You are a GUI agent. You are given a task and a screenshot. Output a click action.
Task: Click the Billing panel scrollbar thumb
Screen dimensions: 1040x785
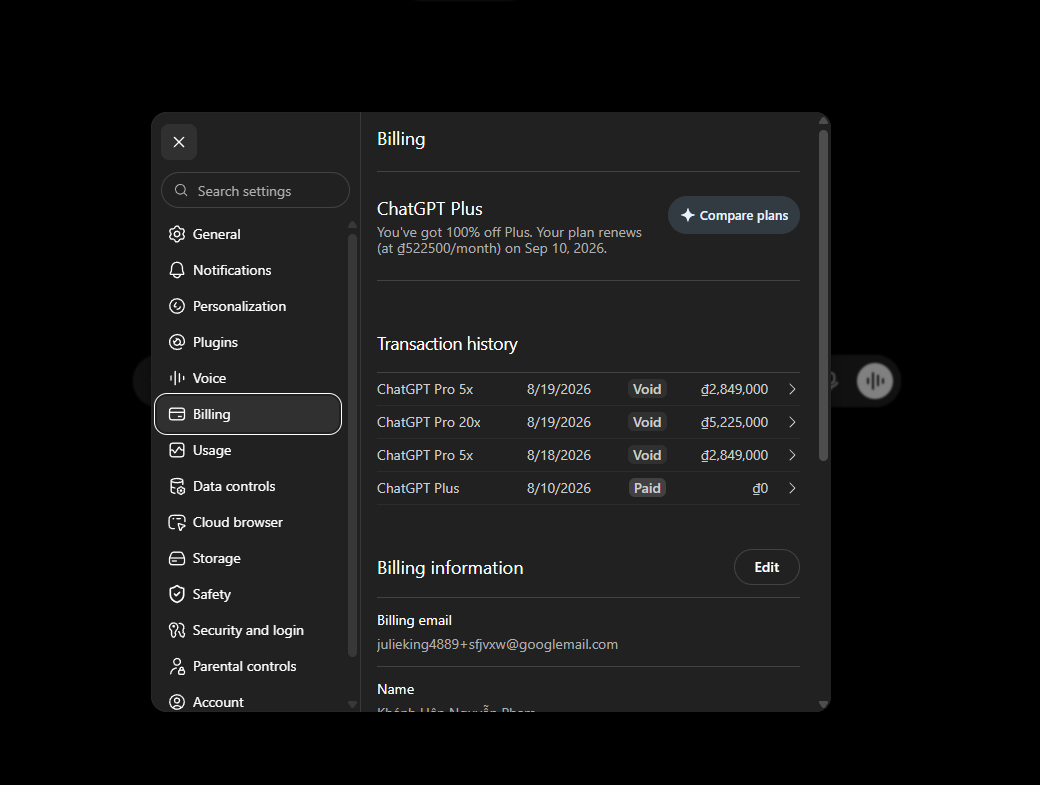[x=824, y=295]
